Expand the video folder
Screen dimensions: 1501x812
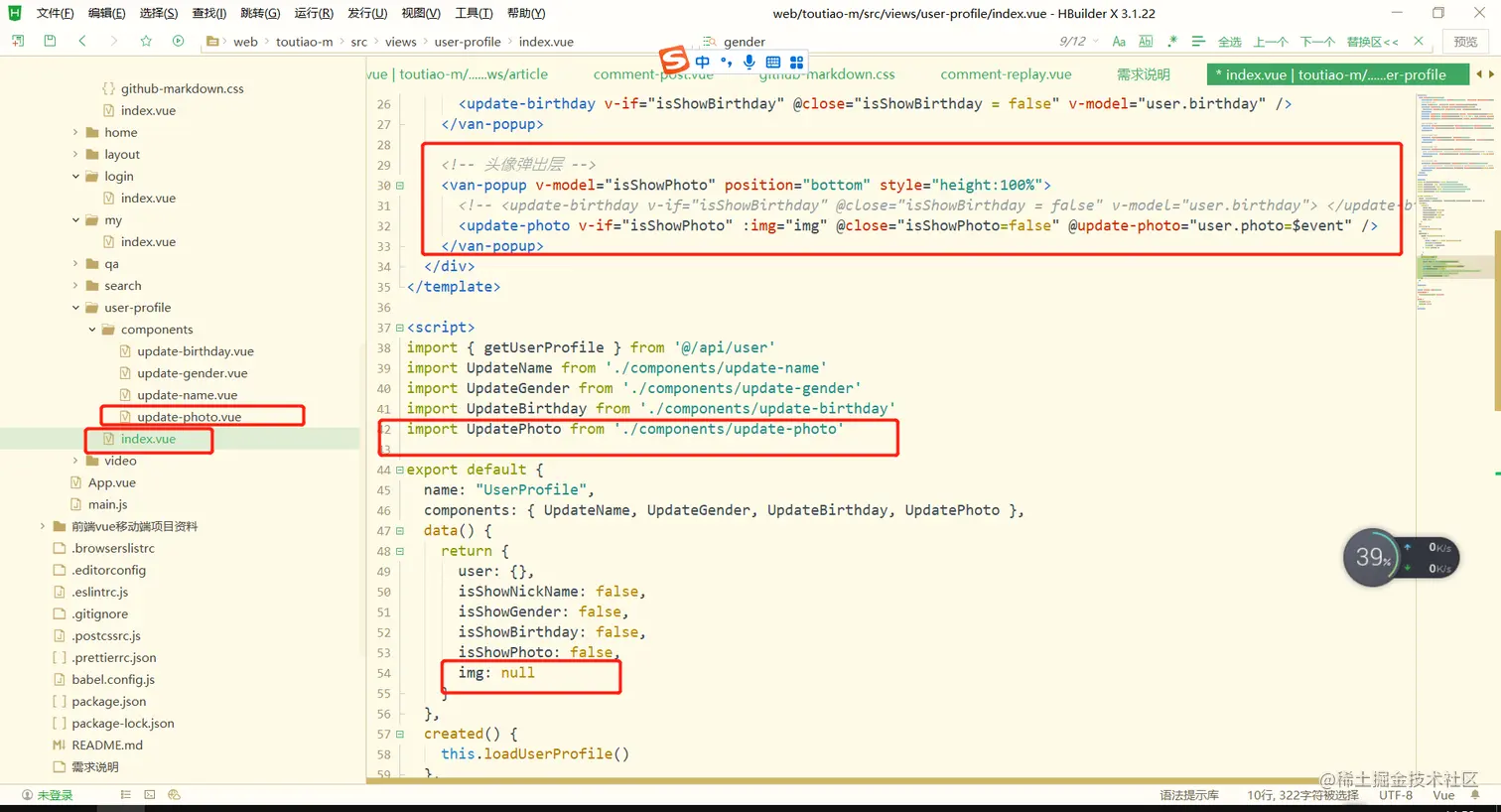[x=75, y=461]
